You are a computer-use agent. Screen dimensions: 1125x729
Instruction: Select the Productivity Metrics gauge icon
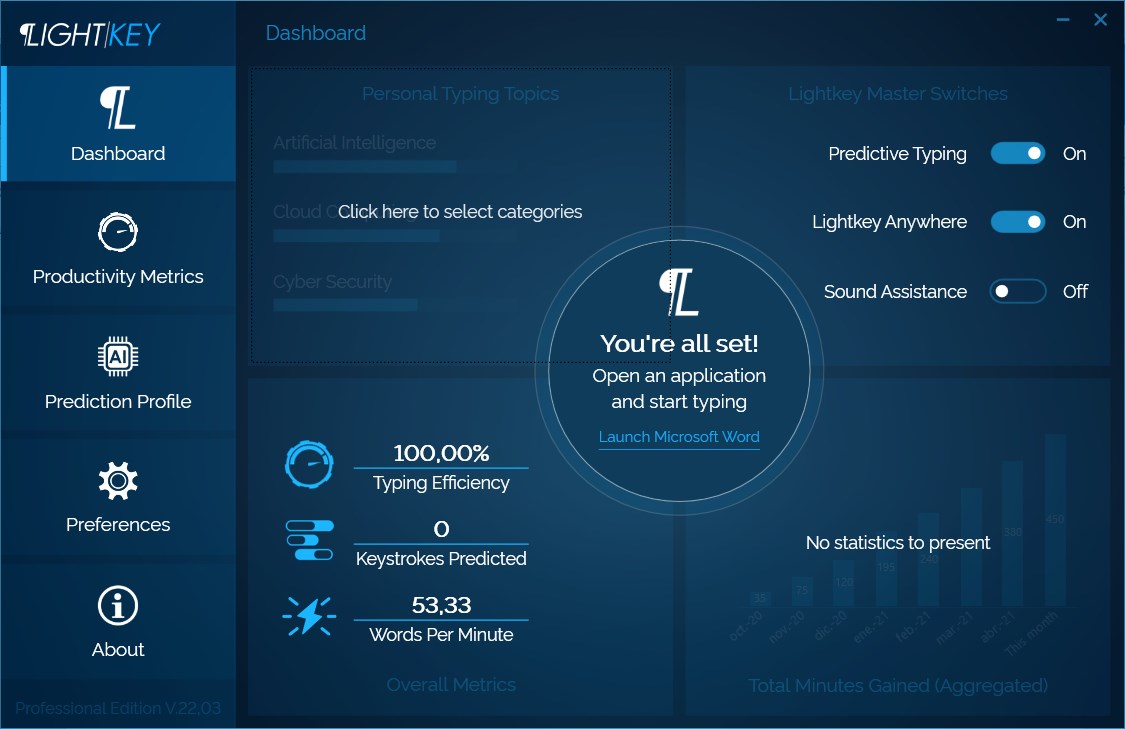(118, 232)
